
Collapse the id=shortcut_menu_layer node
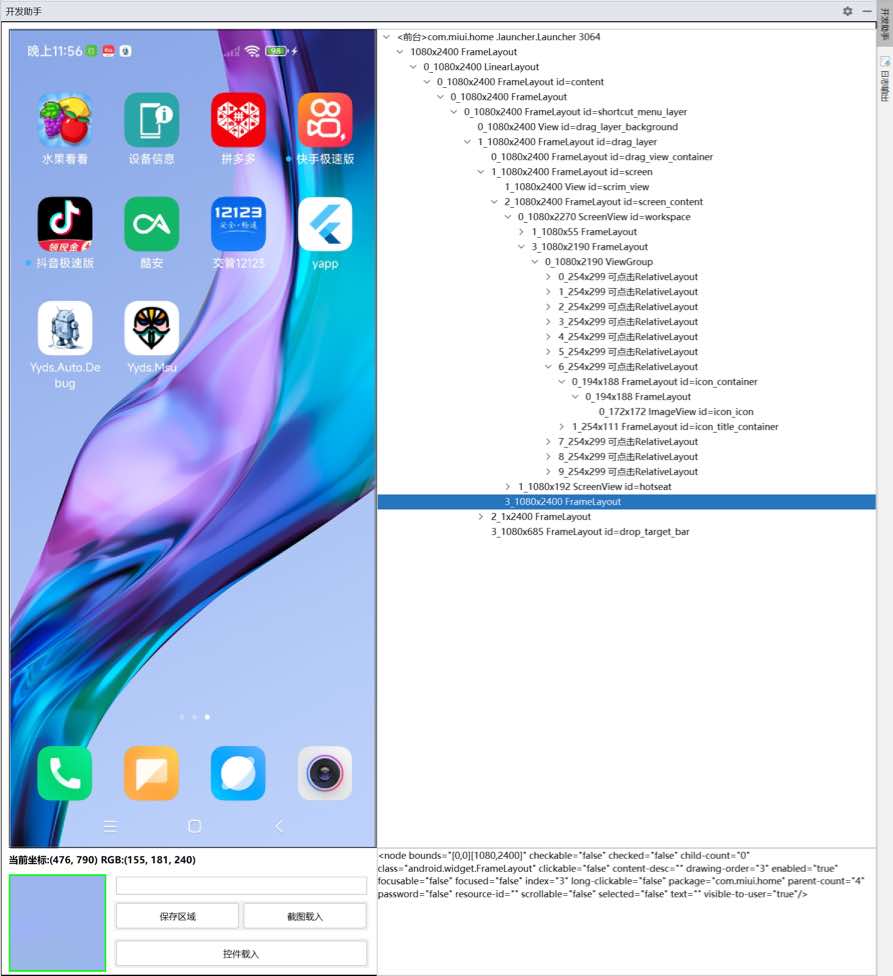pos(454,111)
